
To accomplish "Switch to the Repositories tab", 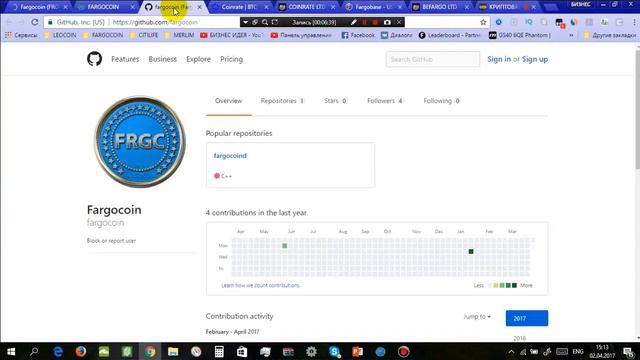I will point(282,101).
